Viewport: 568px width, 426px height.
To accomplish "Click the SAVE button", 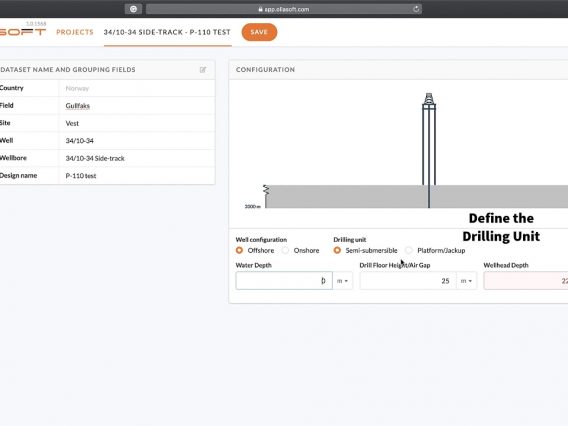I will (x=259, y=32).
